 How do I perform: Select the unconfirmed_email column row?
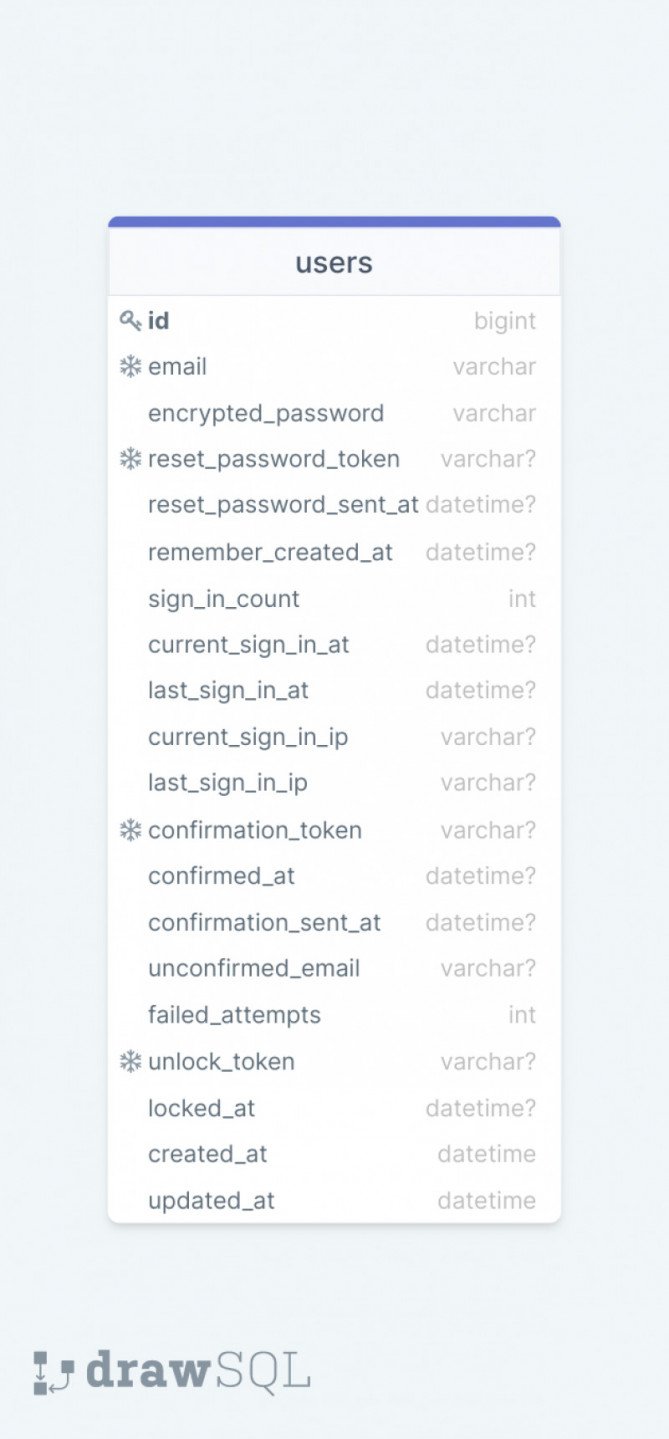334,968
